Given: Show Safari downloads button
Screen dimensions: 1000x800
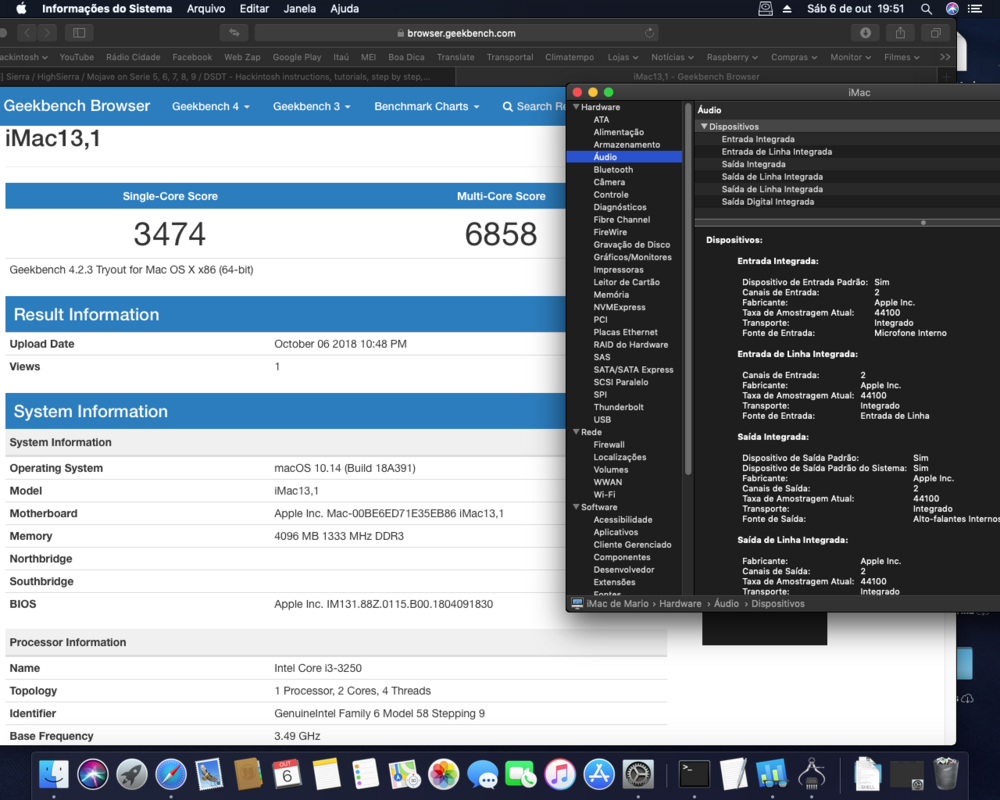Looking at the screenshot, I should (x=865, y=33).
